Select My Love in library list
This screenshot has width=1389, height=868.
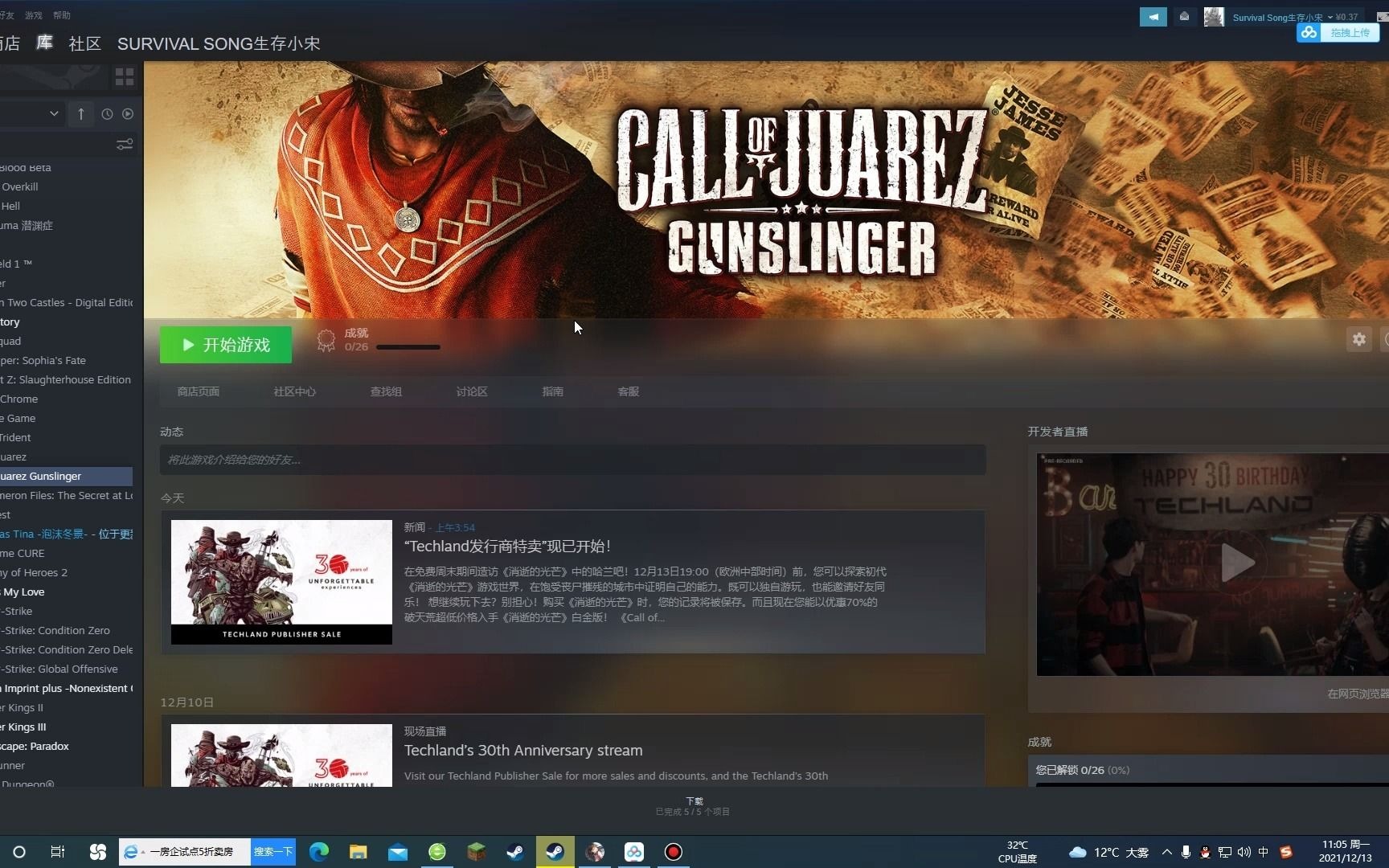[66, 592]
